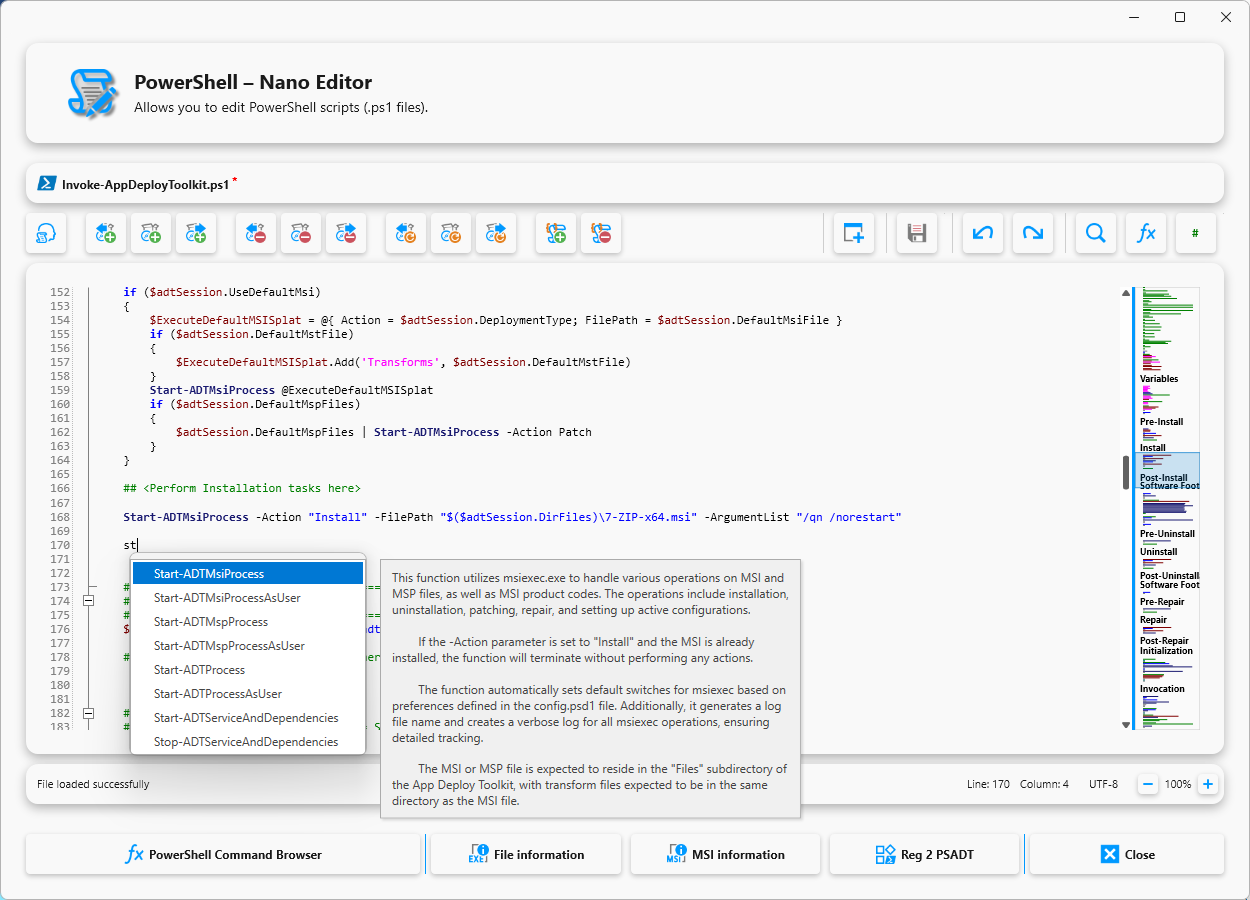Image resolution: width=1250 pixels, height=900 pixels.
Task: Open search with the magnifier icon
Action: 1096,233
